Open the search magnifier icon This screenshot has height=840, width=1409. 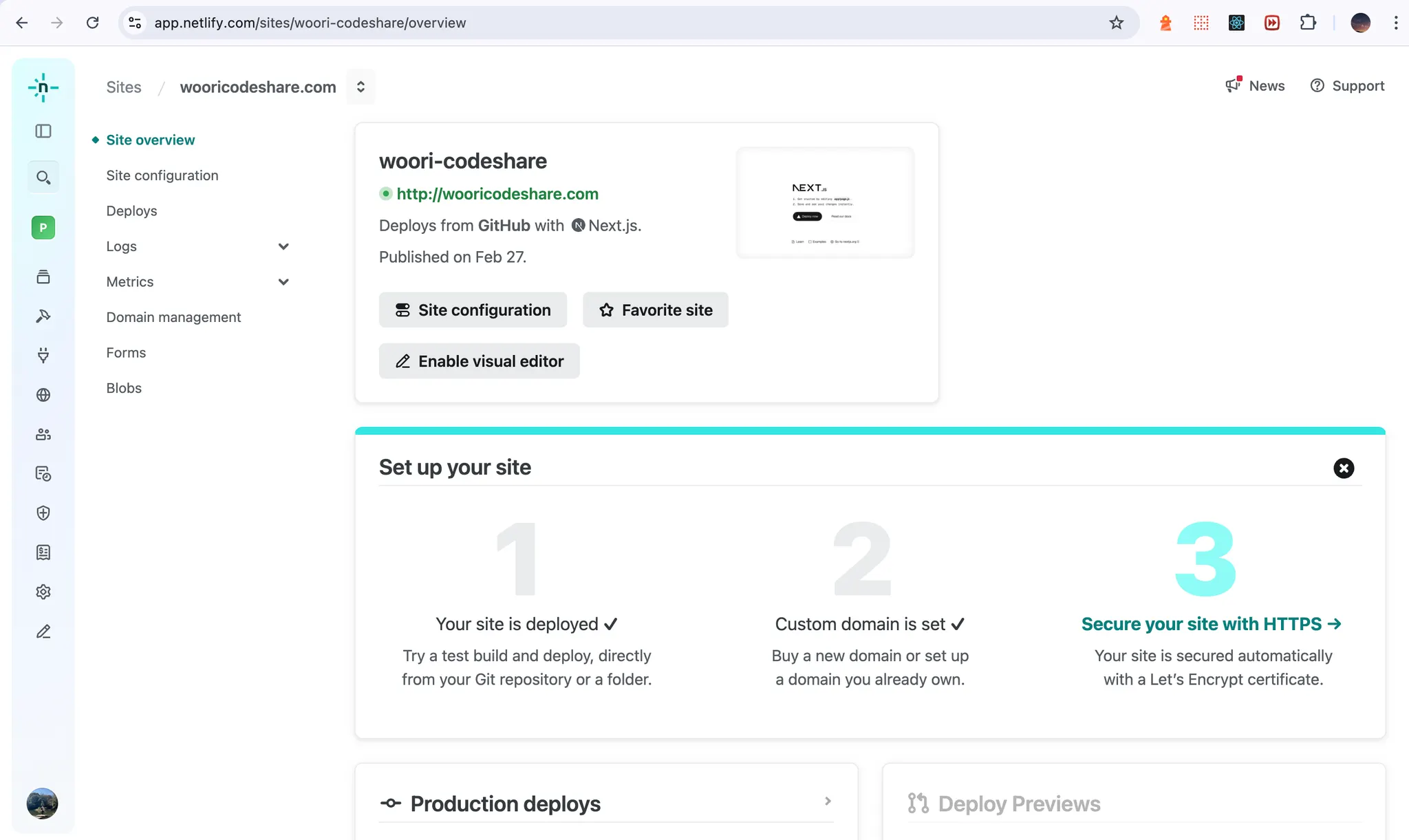point(43,177)
